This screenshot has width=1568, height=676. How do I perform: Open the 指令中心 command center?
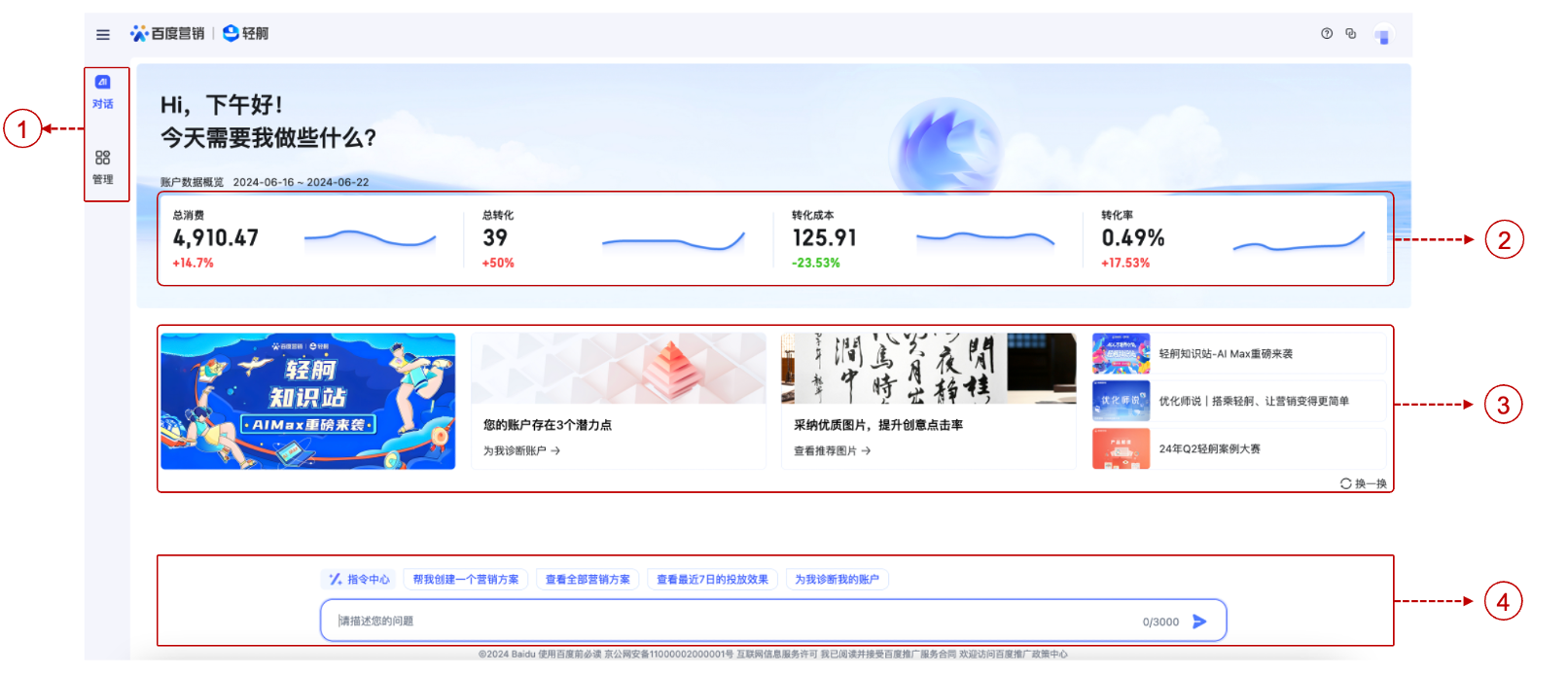(359, 580)
